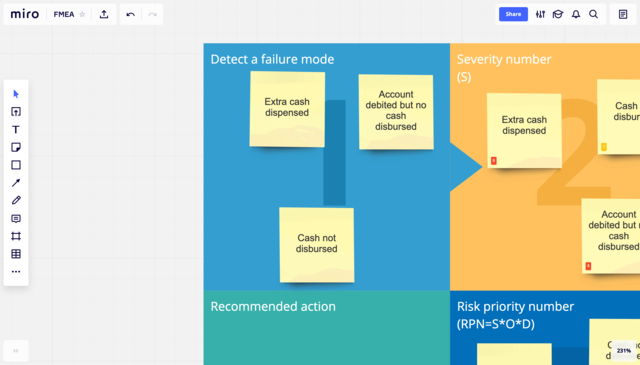This screenshot has height=365, width=640.
Task: Expand more tools with three dots
Action: click(16, 272)
